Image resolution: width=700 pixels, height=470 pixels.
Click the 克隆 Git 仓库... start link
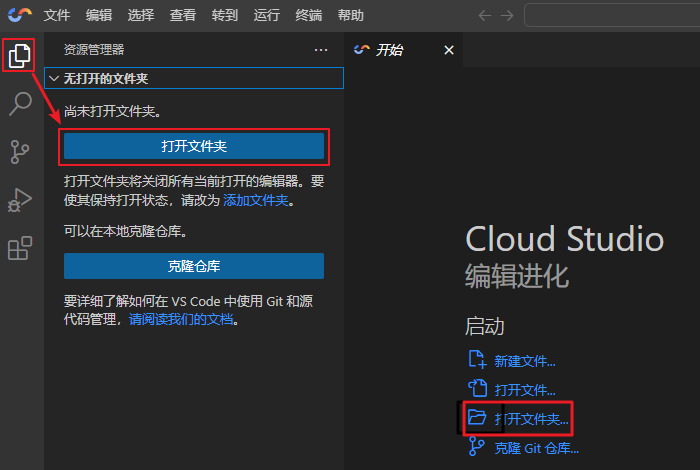click(x=537, y=448)
